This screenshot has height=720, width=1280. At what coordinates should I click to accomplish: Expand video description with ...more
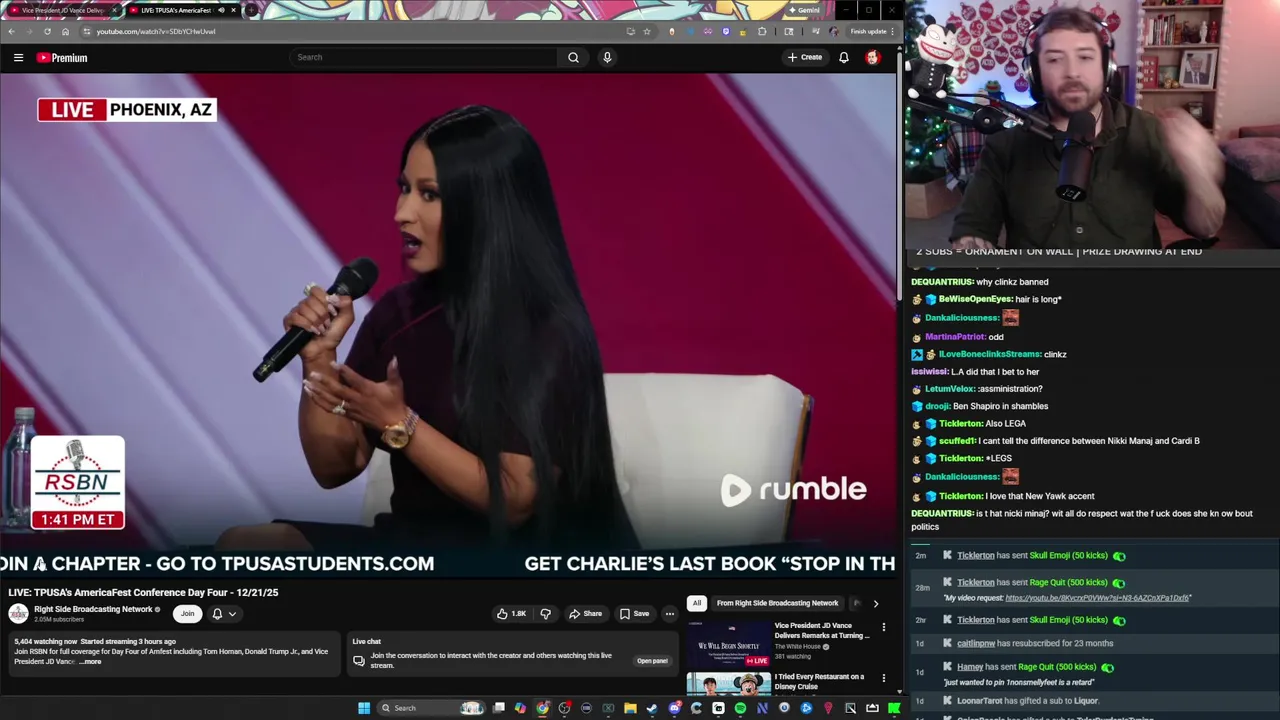pos(91,662)
